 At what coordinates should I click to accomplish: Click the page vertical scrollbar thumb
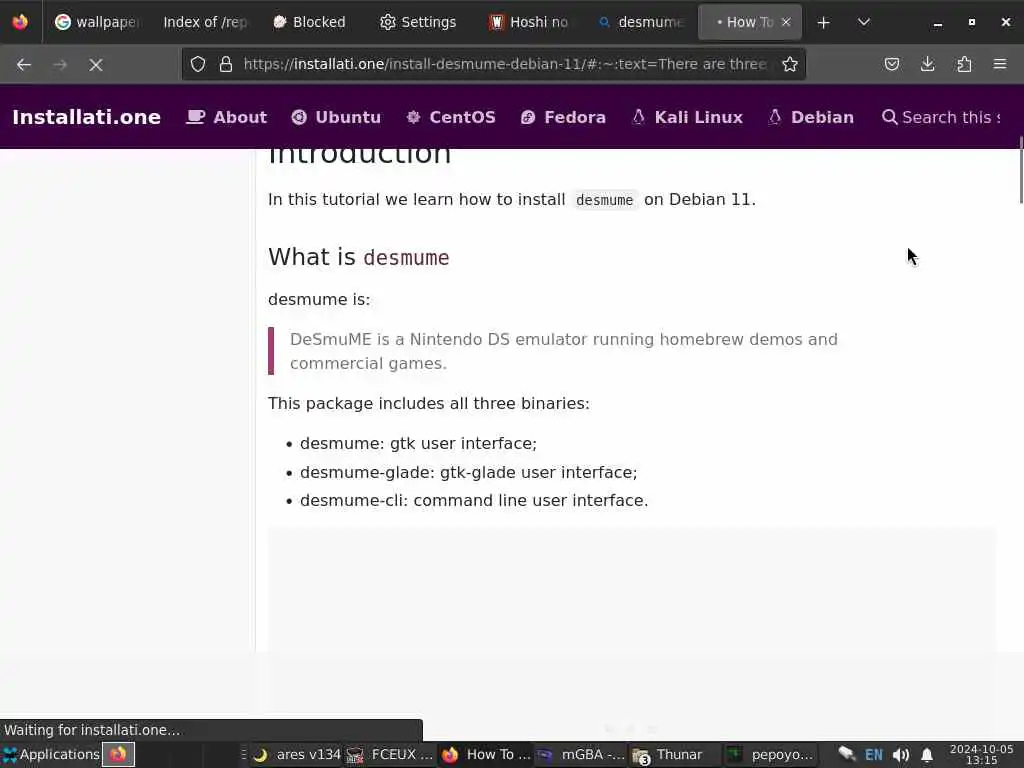pyautogui.click(x=1020, y=170)
